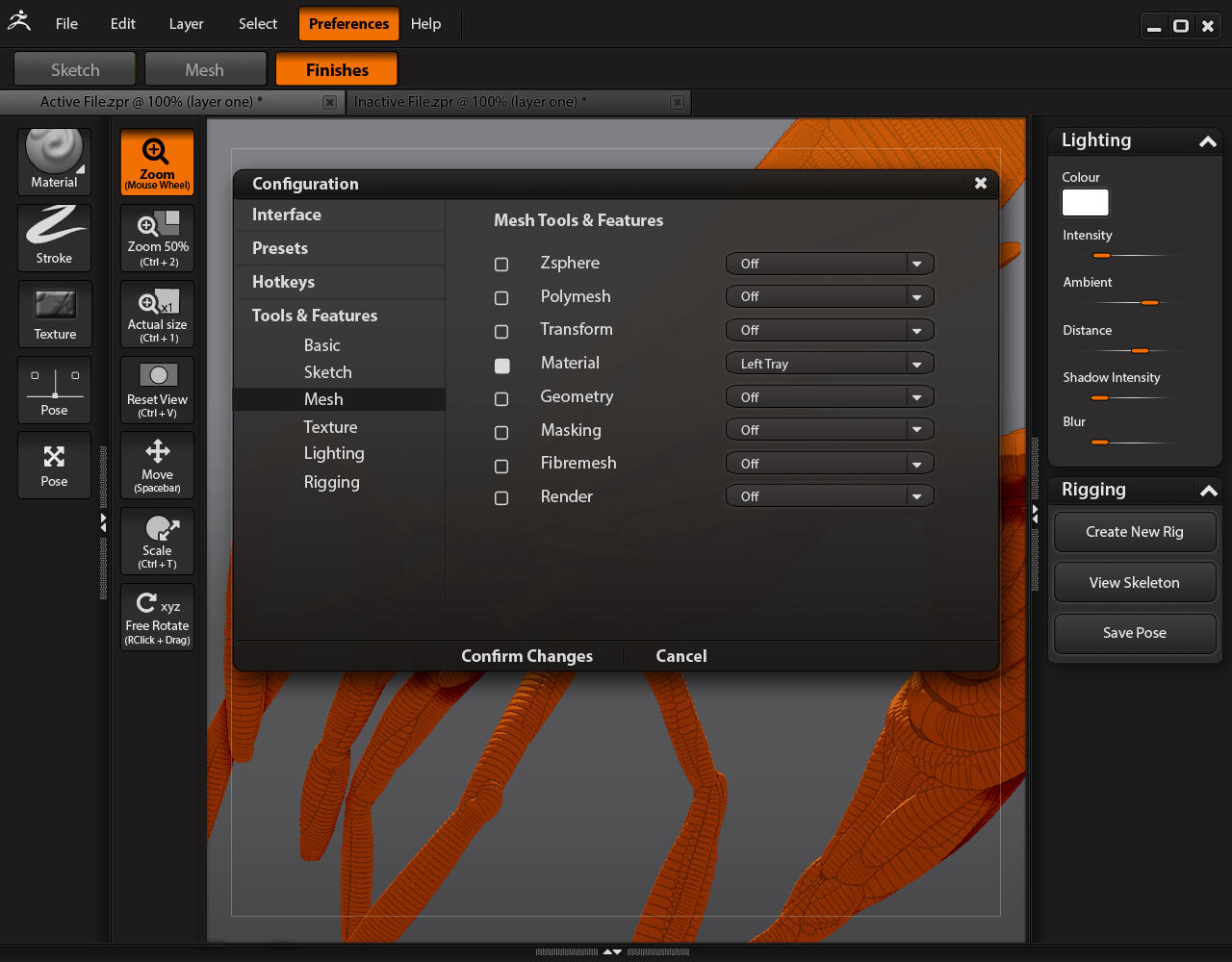Switch to Actual size view
Screen dimensions: 1232x962
(157, 314)
